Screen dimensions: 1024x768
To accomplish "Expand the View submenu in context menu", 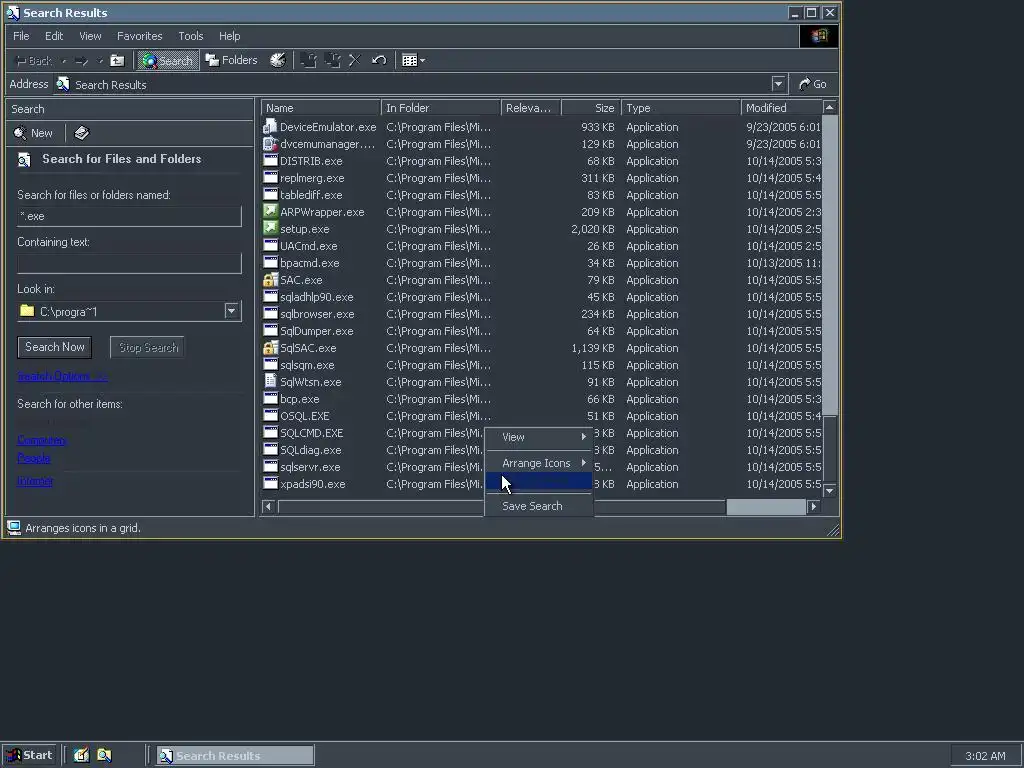I will tap(539, 437).
